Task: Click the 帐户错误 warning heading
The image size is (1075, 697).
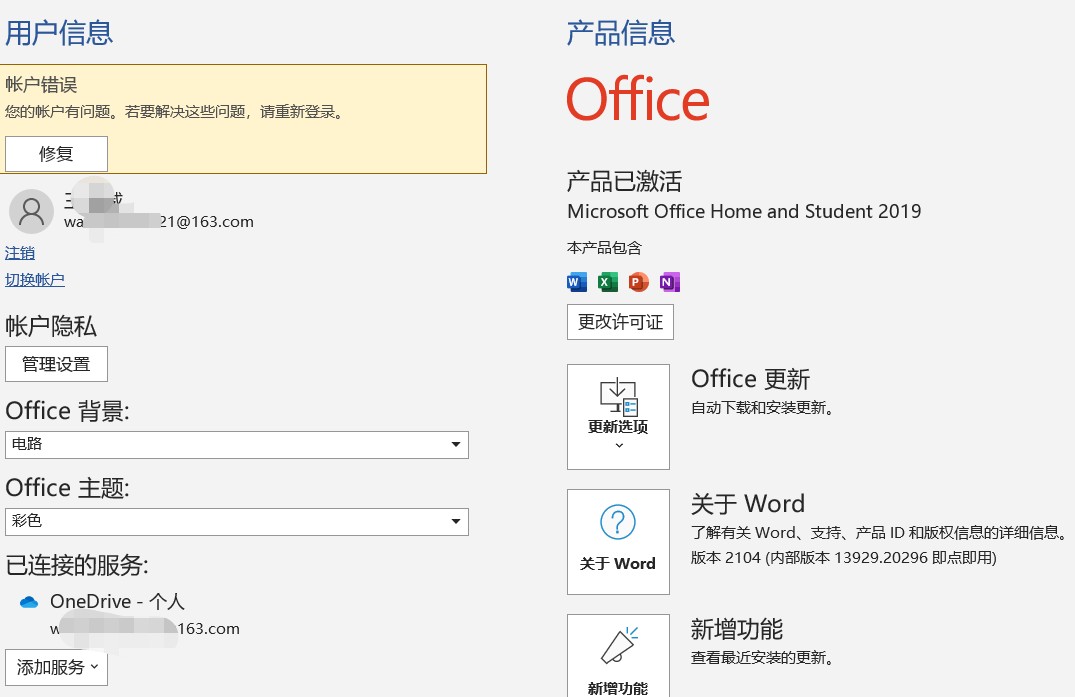Action: 41,85
